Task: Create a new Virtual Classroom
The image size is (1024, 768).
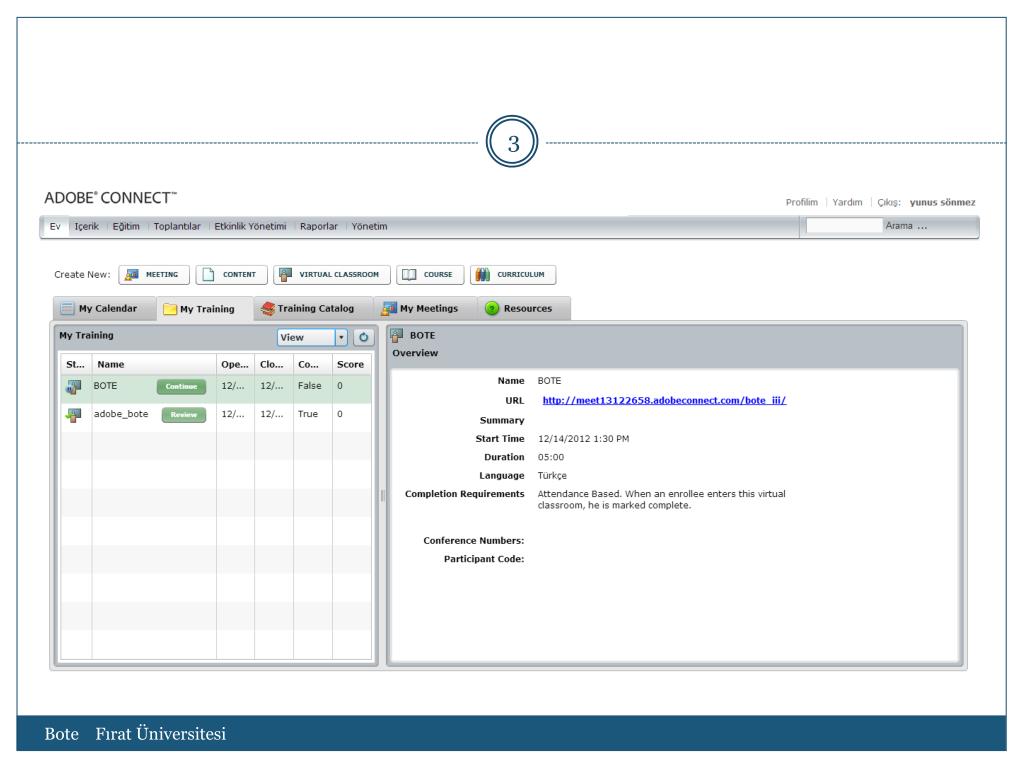Action: (x=332, y=275)
